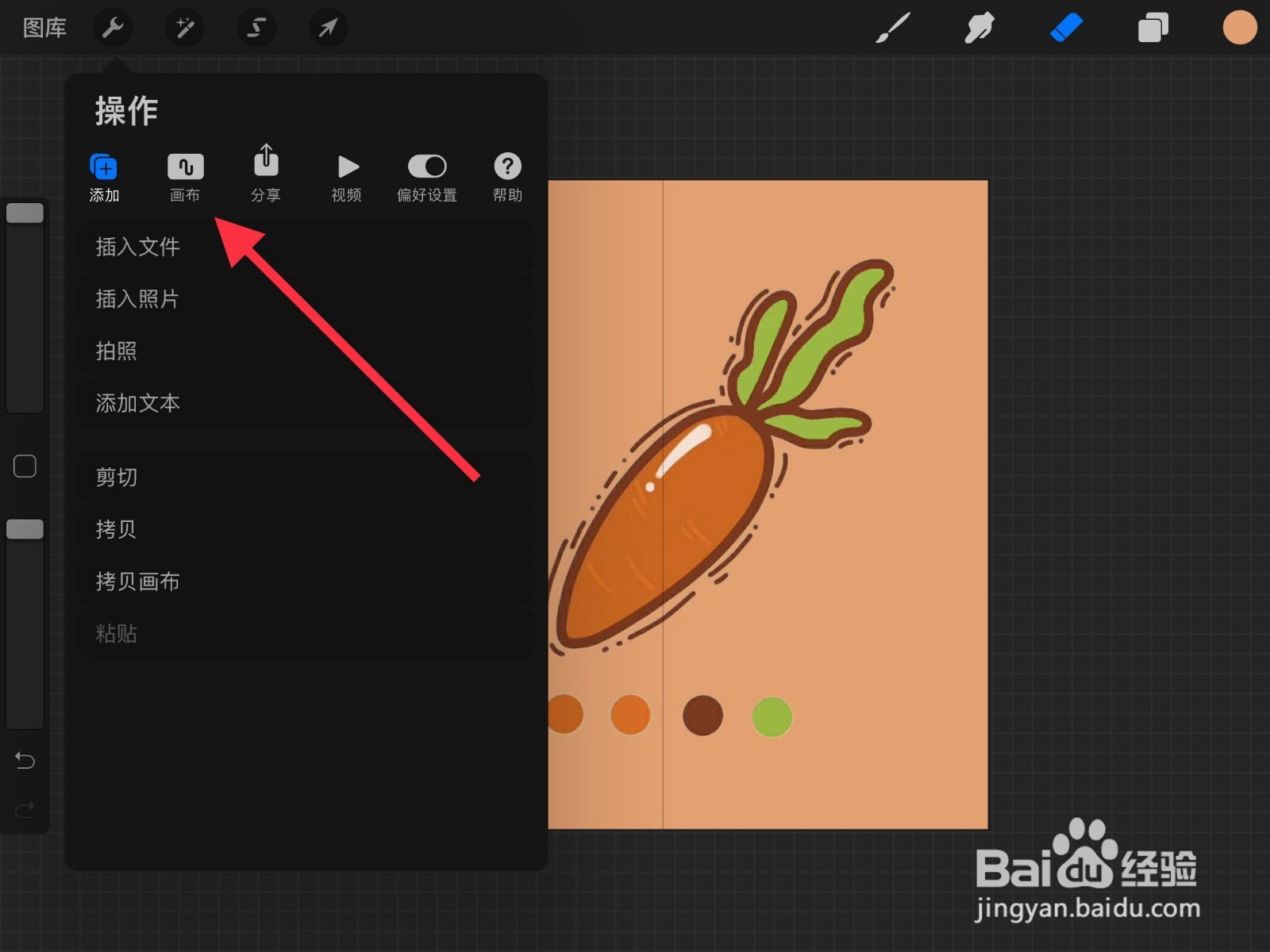Screen dimensions: 1270x952
Task: Switch to the 视频 tab
Action: [347, 178]
